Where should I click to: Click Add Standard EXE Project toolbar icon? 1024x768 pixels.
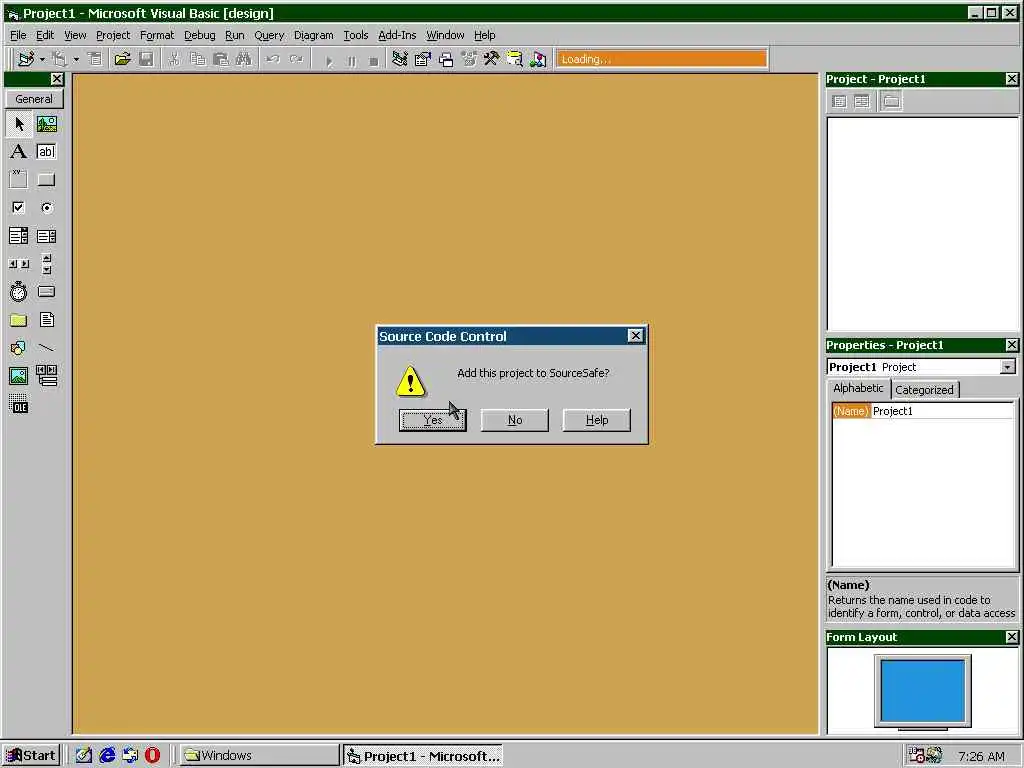tap(26, 59)
